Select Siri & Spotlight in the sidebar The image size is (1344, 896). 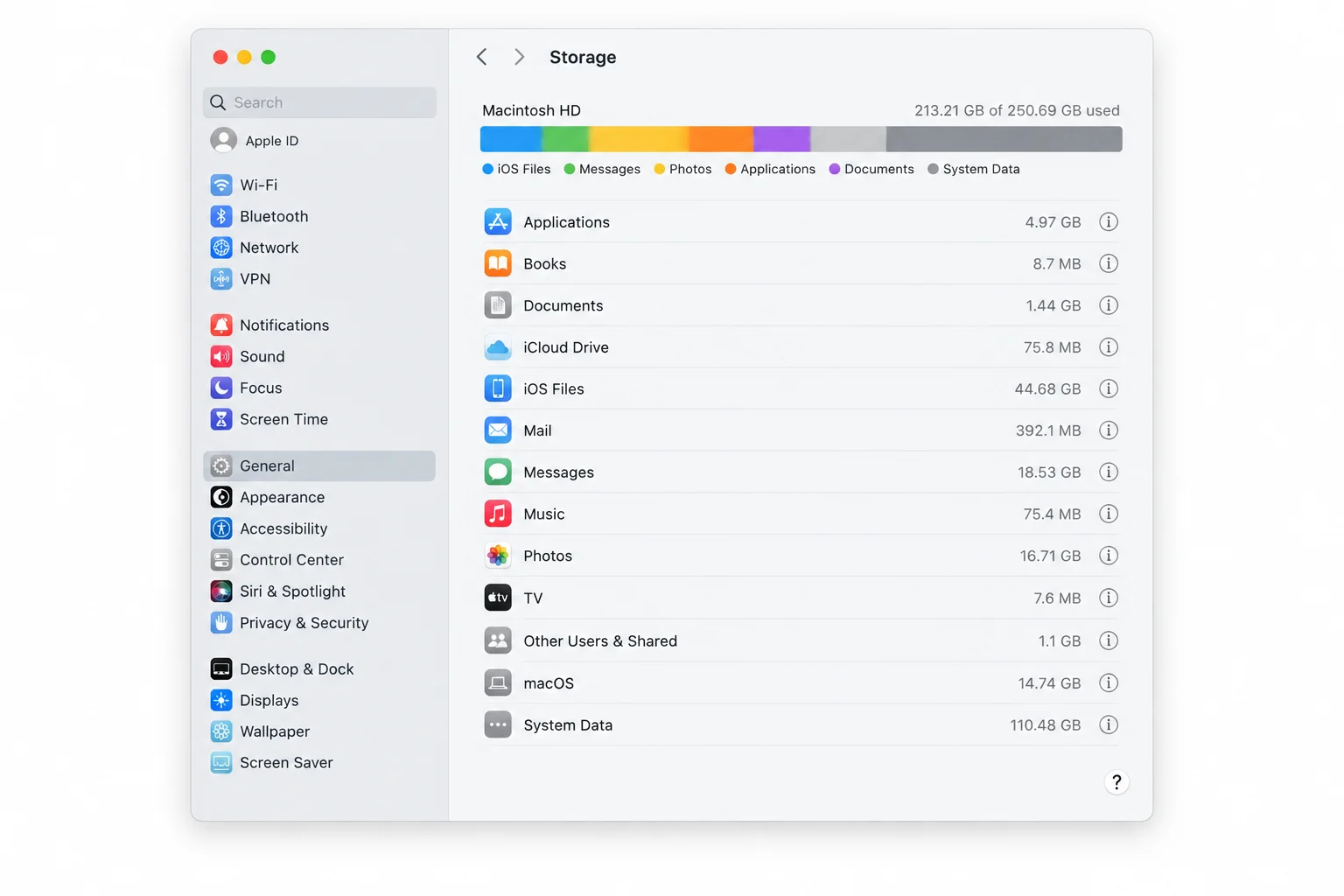coord(319,591)
